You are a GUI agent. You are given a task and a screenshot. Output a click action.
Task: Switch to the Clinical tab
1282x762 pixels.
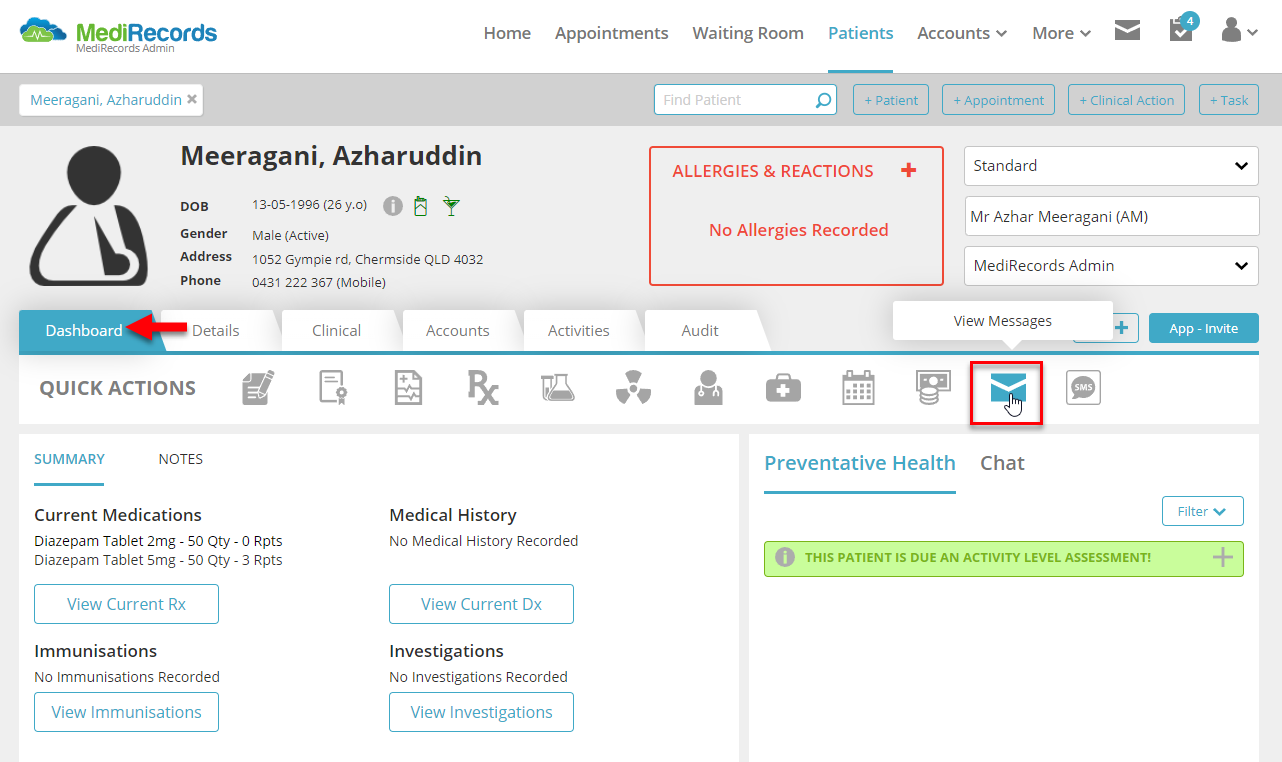tap(336, 330)
